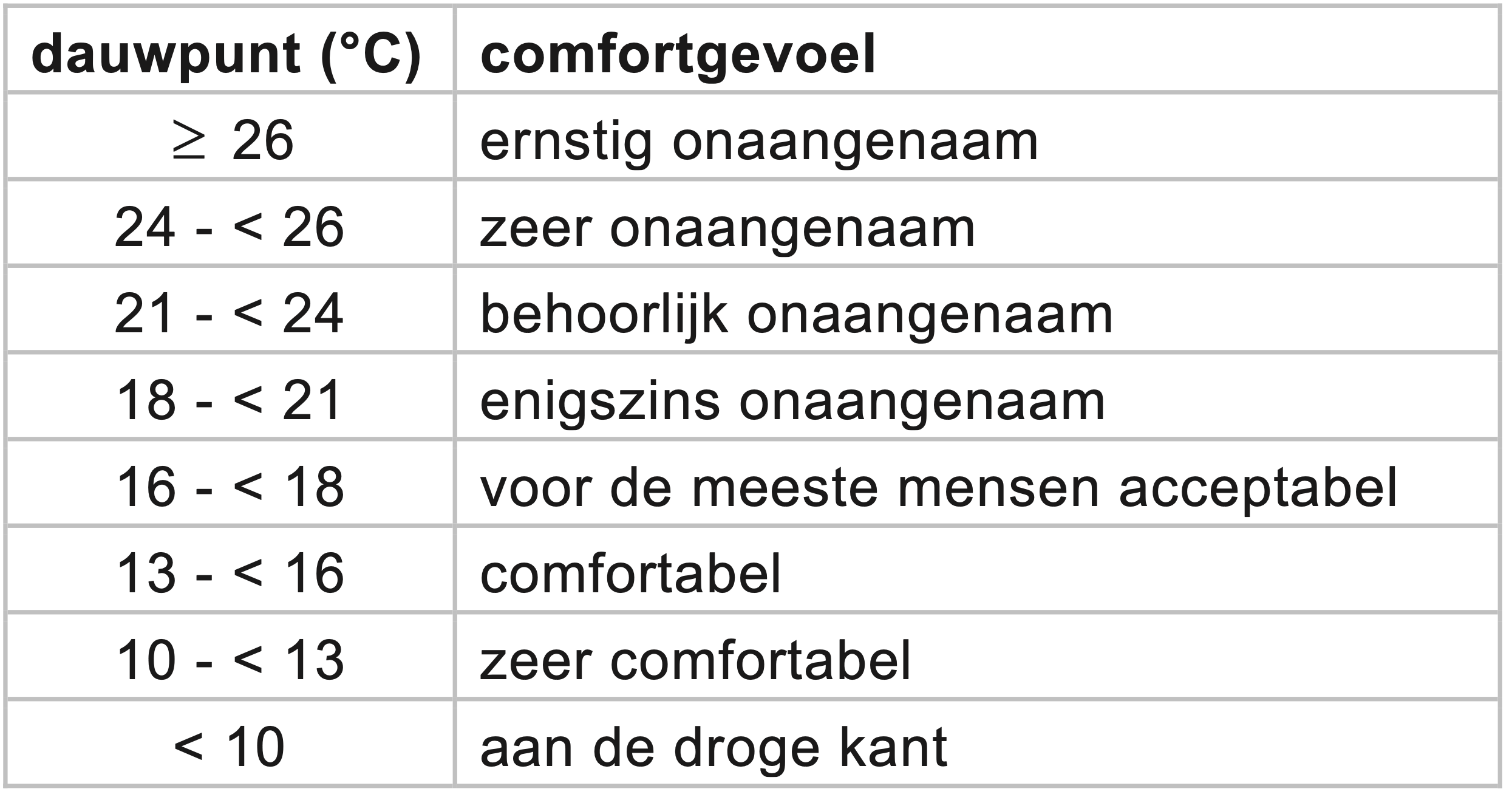
Task: Select the "zeer comfortabel" cell
Action: [x=695, y=659]
